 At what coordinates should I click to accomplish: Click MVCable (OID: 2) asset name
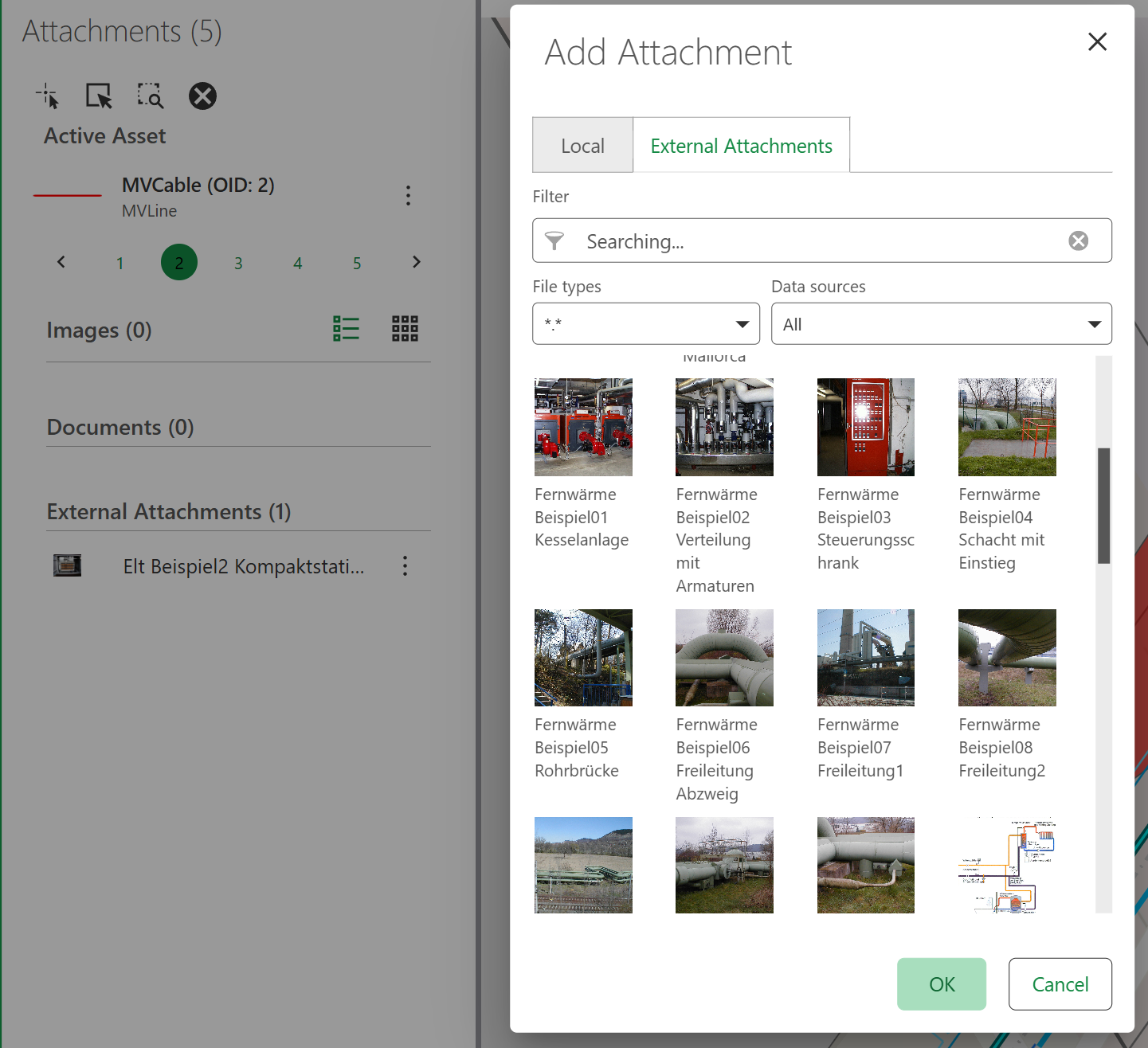[198, 185]
